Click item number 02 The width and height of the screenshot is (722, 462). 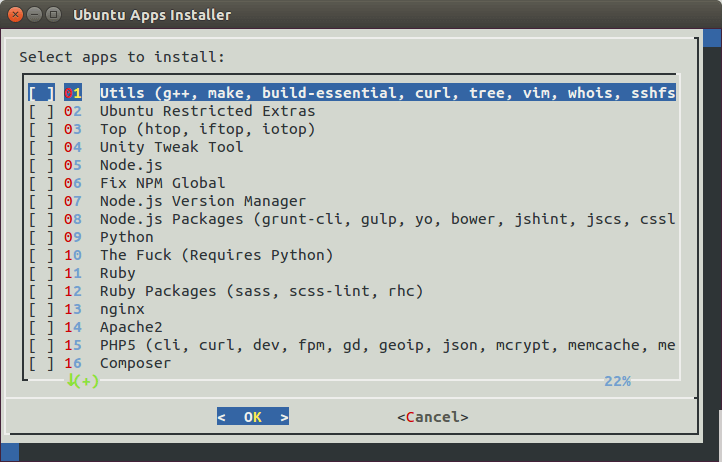(73, 111)
